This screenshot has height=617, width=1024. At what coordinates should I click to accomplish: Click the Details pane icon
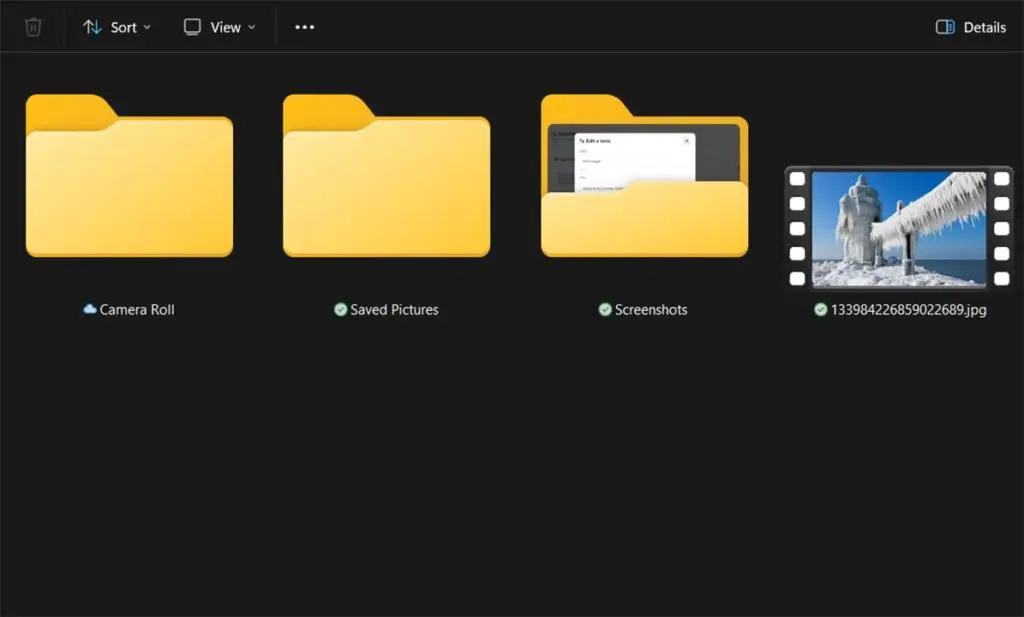[x=945, y=27]
